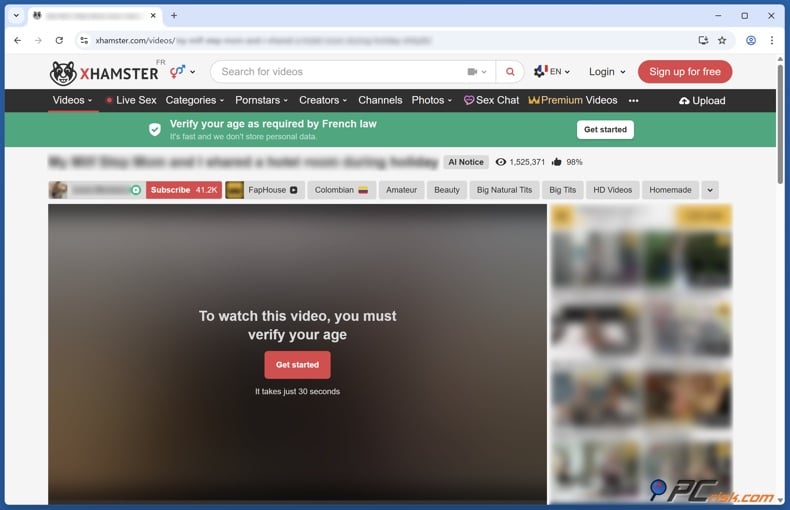The height and width of the screenshot is (510, 790).
Task: Open the browser profile icon
Action: click(751, 40)
